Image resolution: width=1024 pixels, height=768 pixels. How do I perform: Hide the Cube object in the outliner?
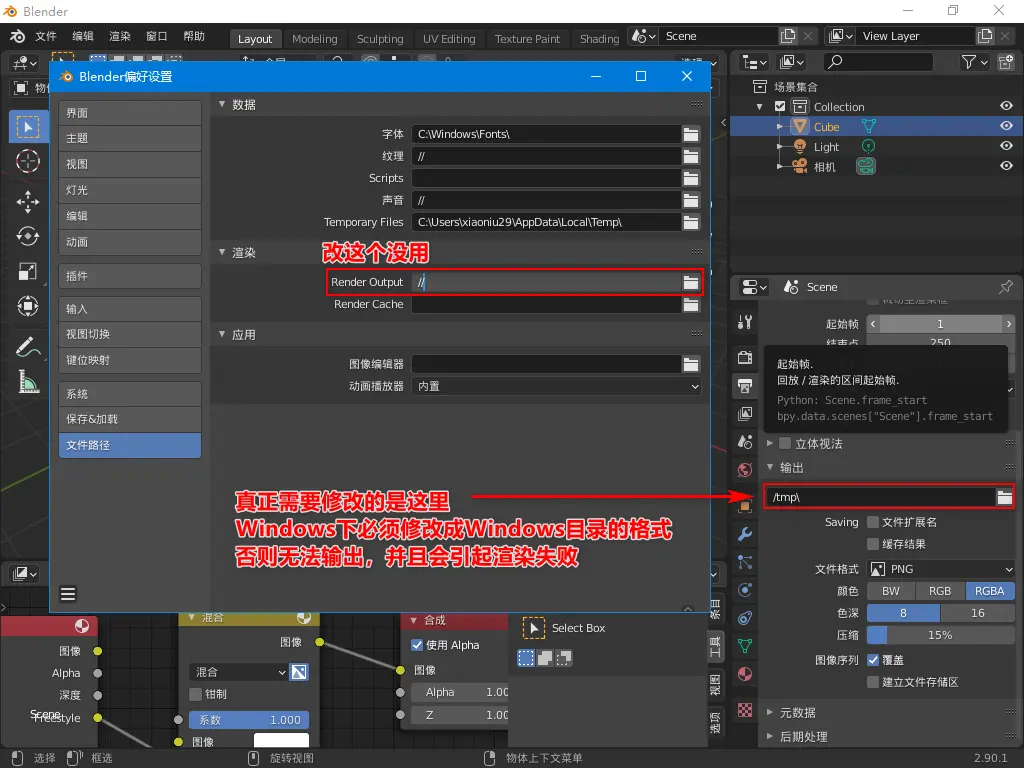pyautogui.click(x=1006, y=126)
